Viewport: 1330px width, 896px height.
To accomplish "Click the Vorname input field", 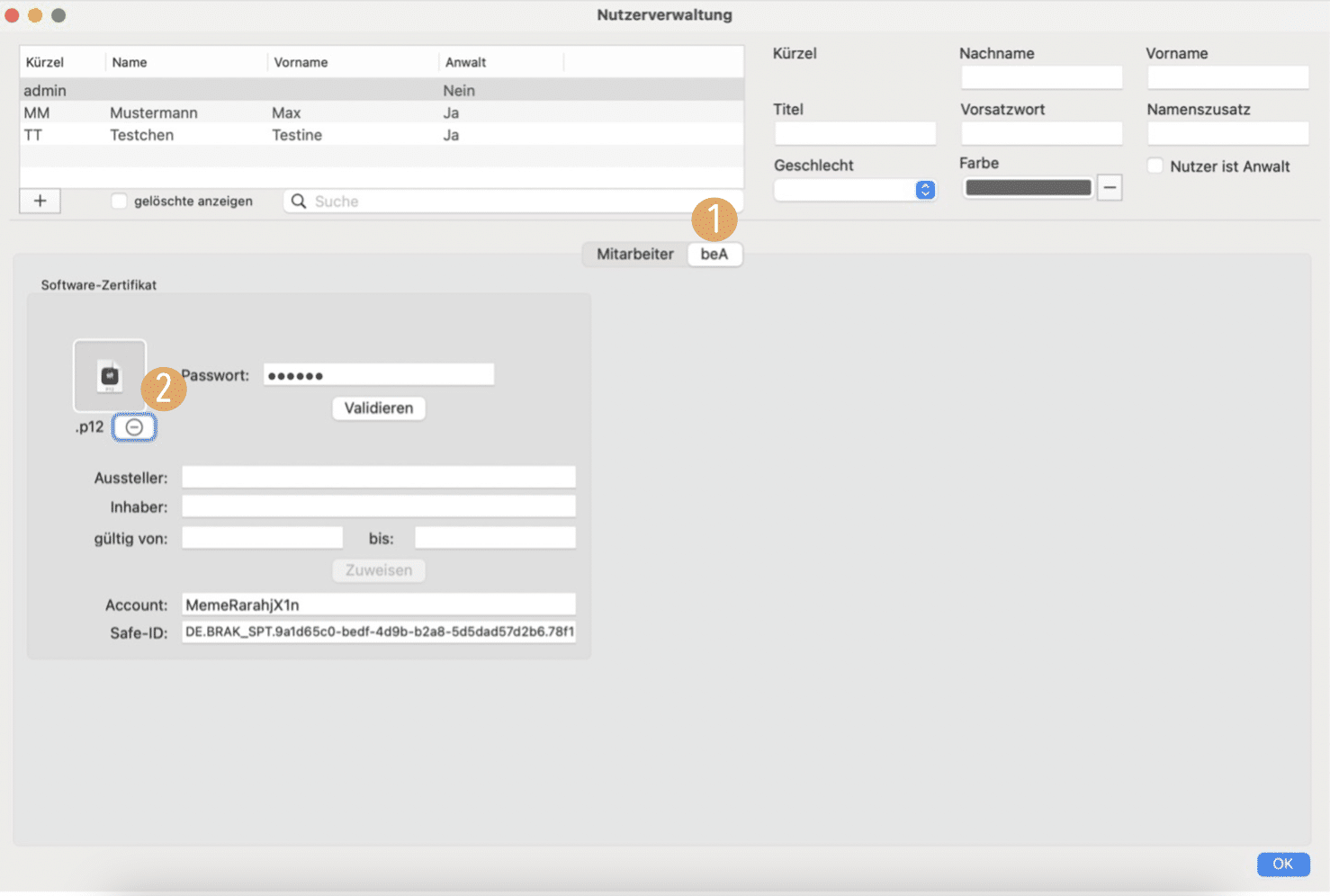I will pyautogui.click(x=1228, y=77).
